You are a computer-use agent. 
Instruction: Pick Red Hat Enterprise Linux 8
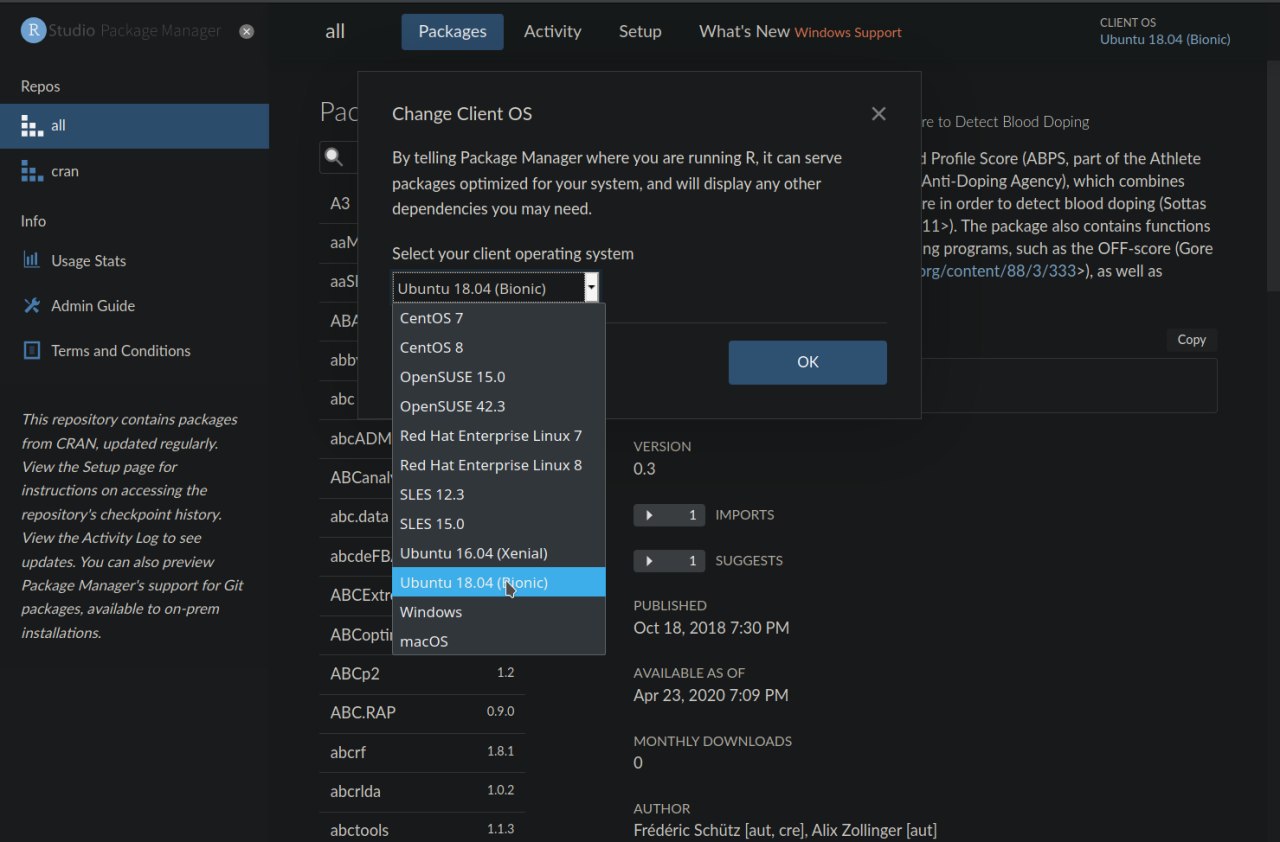tap(499, 465)
